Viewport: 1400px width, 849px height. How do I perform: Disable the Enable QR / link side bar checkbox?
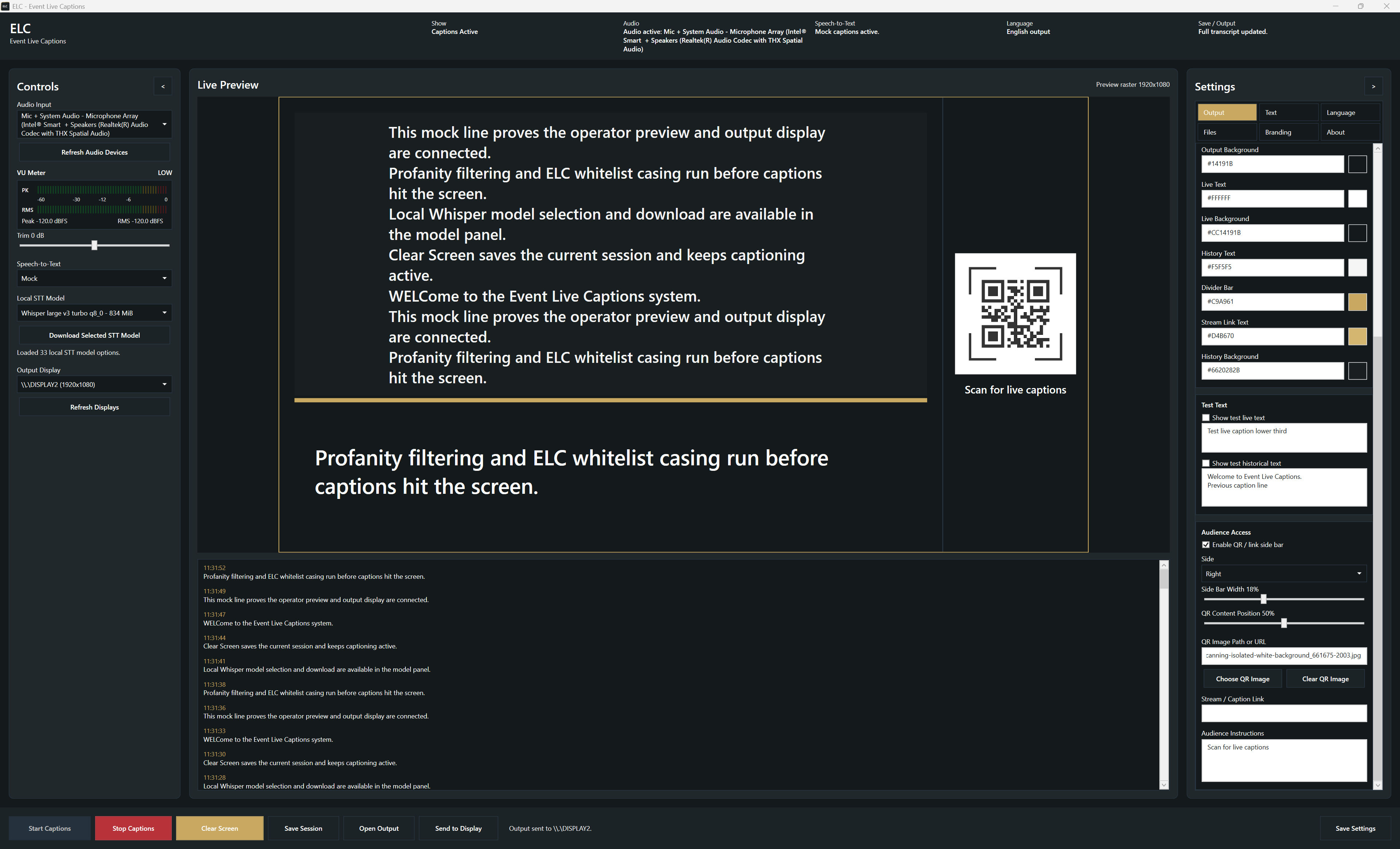pos(1206,545)
